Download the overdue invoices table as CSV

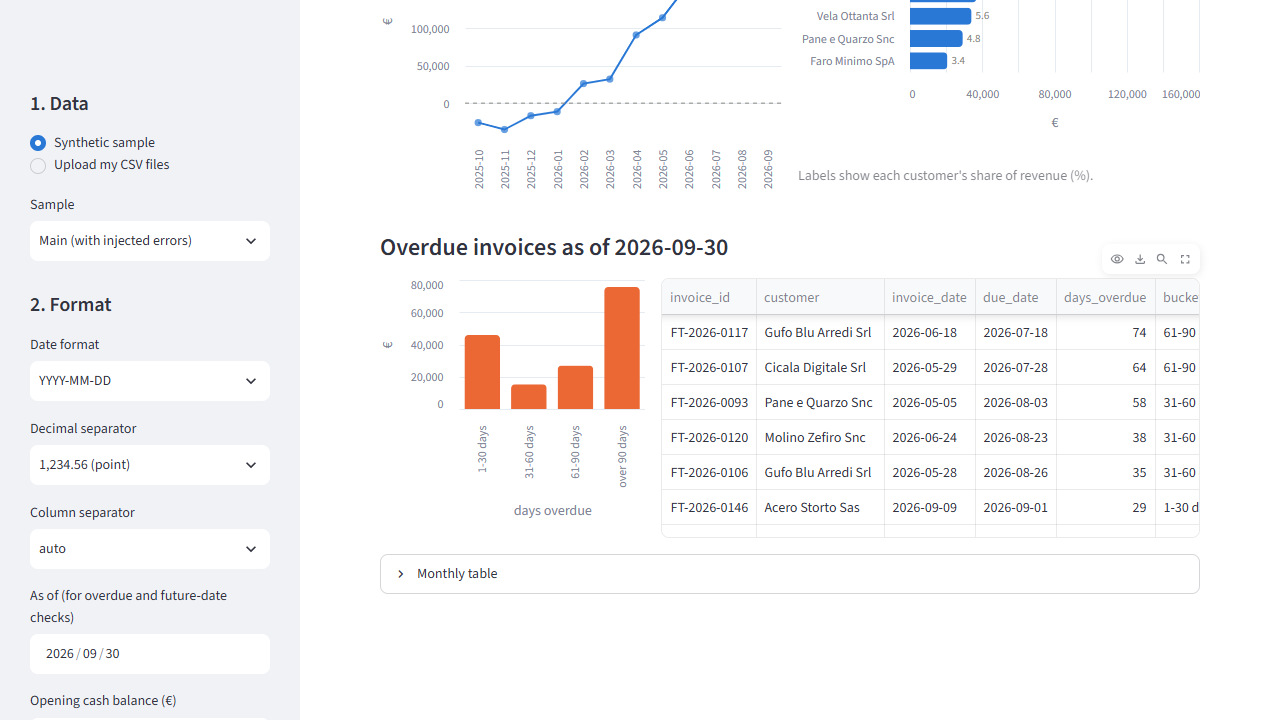[x=1140, y=259]
